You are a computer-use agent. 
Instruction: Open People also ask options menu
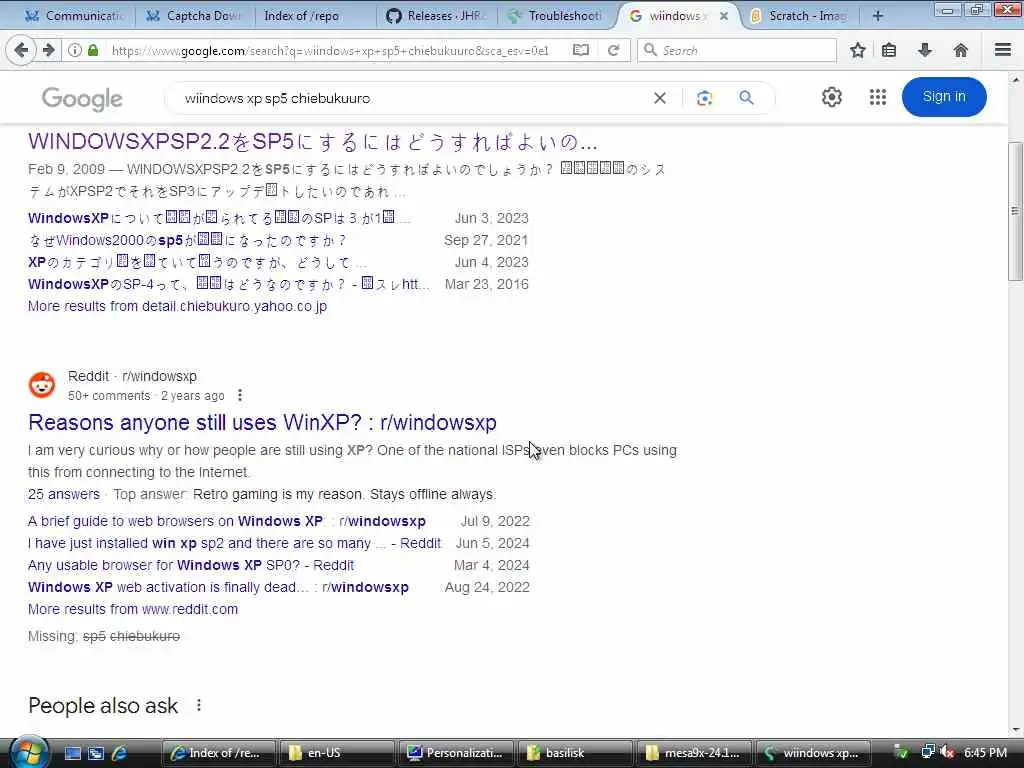(x=199, y=705)
